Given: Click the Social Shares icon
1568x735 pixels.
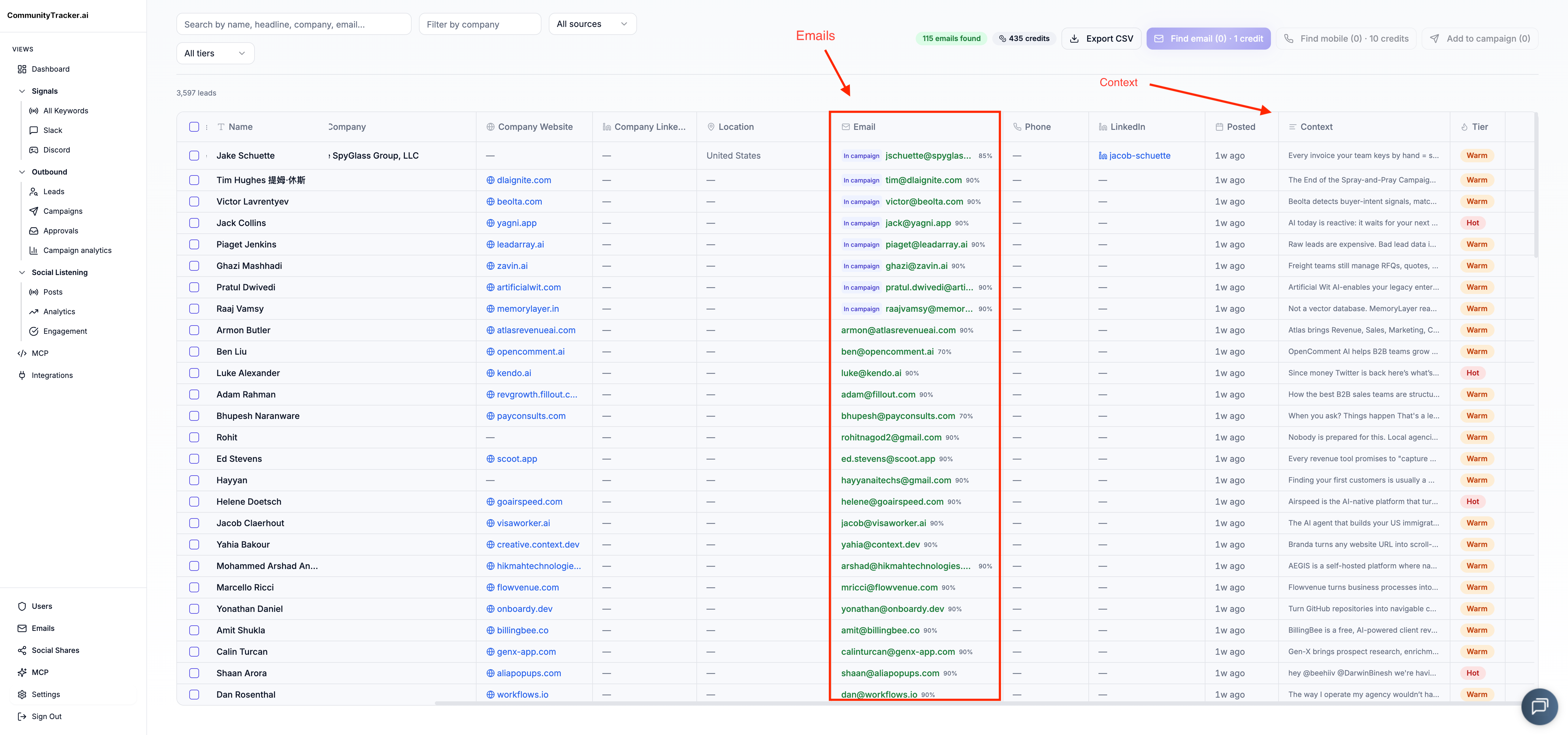Looking at the screenshot, I should point(22,650).
